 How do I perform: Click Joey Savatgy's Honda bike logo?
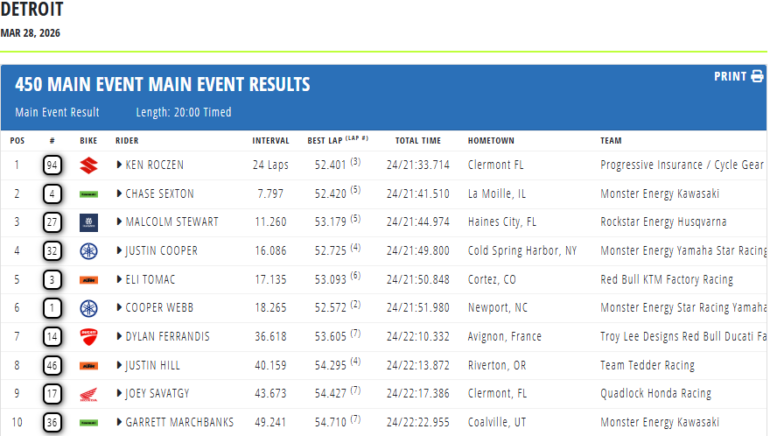(88, 394)
